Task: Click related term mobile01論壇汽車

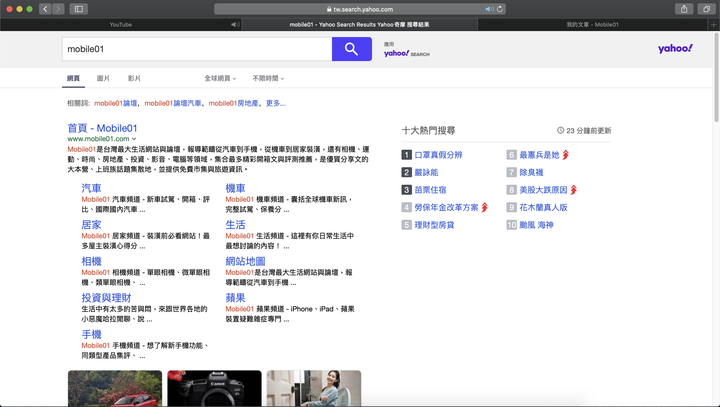Action: (x=173, y=103)
